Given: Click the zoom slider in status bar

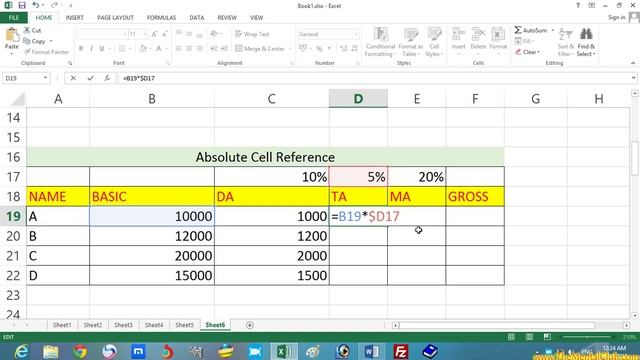Looking at the screenshot, I should [x=587, y=337].
